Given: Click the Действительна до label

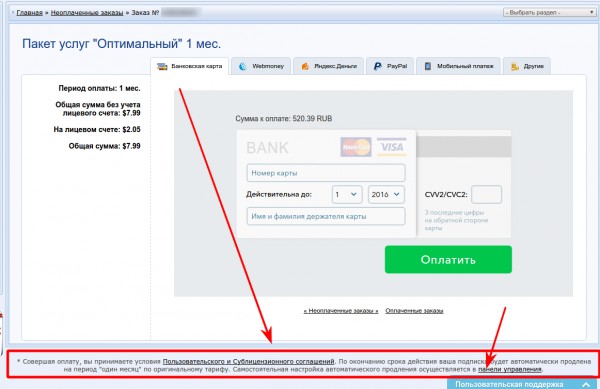Looking at the screenshot, I should pyautogui.click(x=279, y=194).
